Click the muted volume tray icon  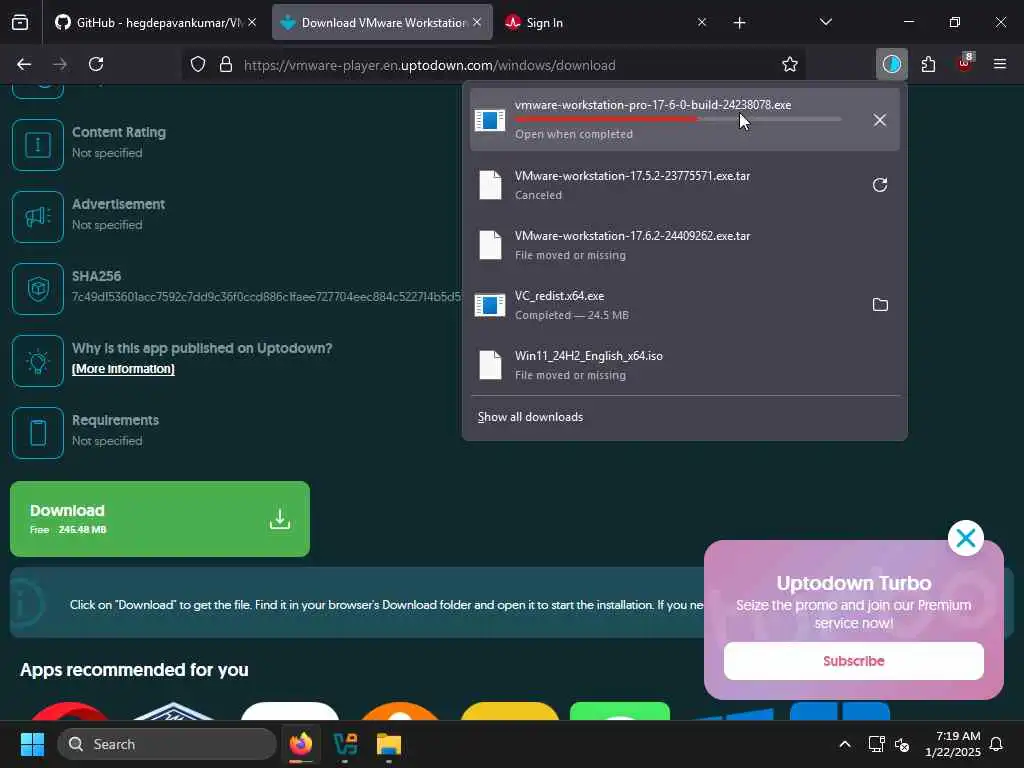point(902,744)
